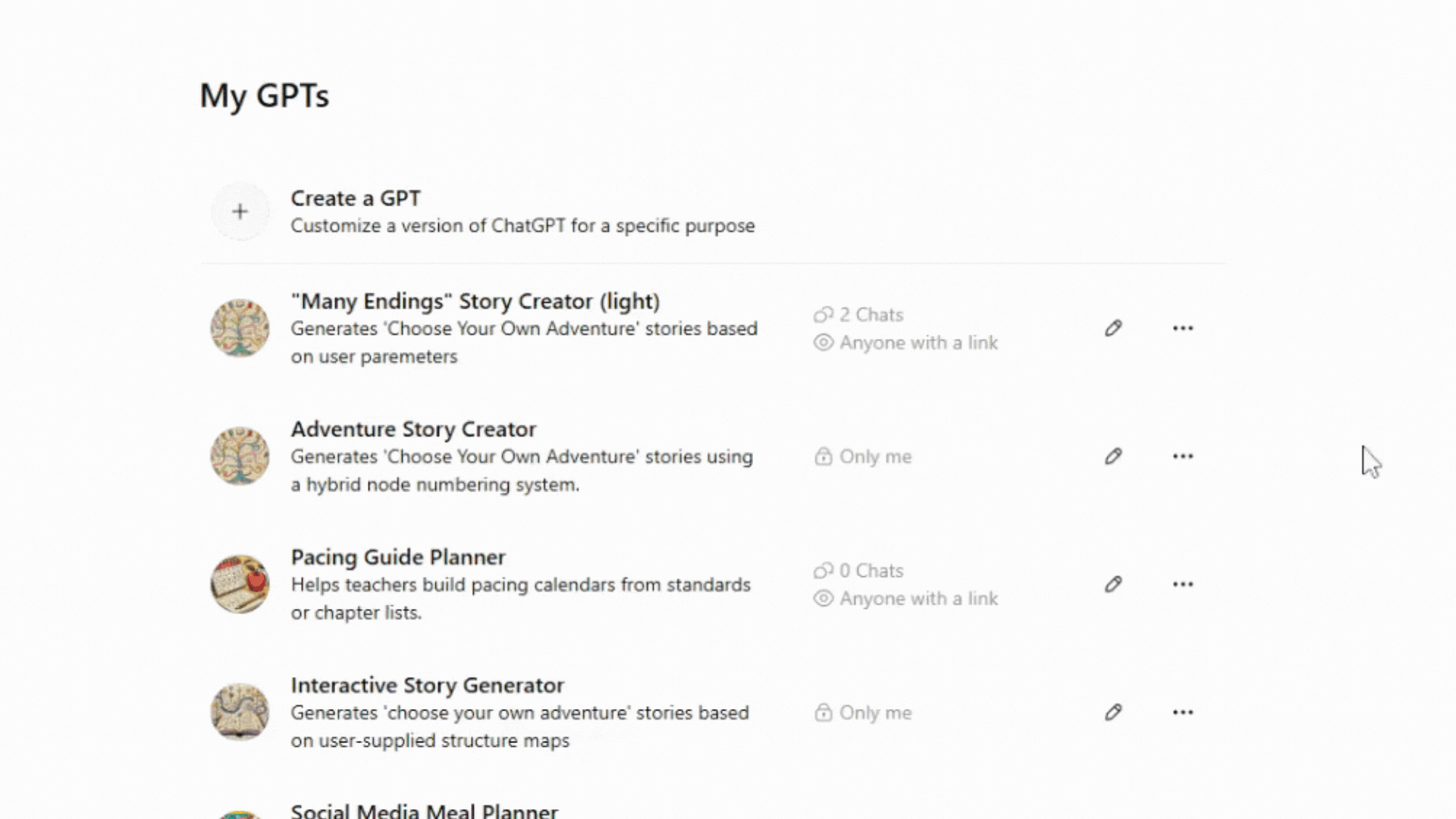Edit the "Many Endings" Story Creator with pencil icon
Screen dimensions: 1456x819
1112,328
